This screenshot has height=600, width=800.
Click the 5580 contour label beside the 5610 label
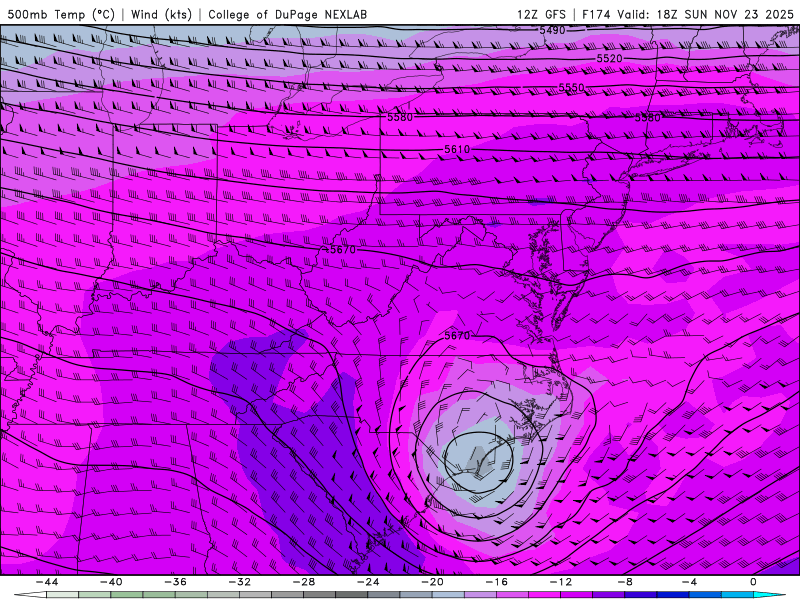pyautogui.click(x=400, y=117)
